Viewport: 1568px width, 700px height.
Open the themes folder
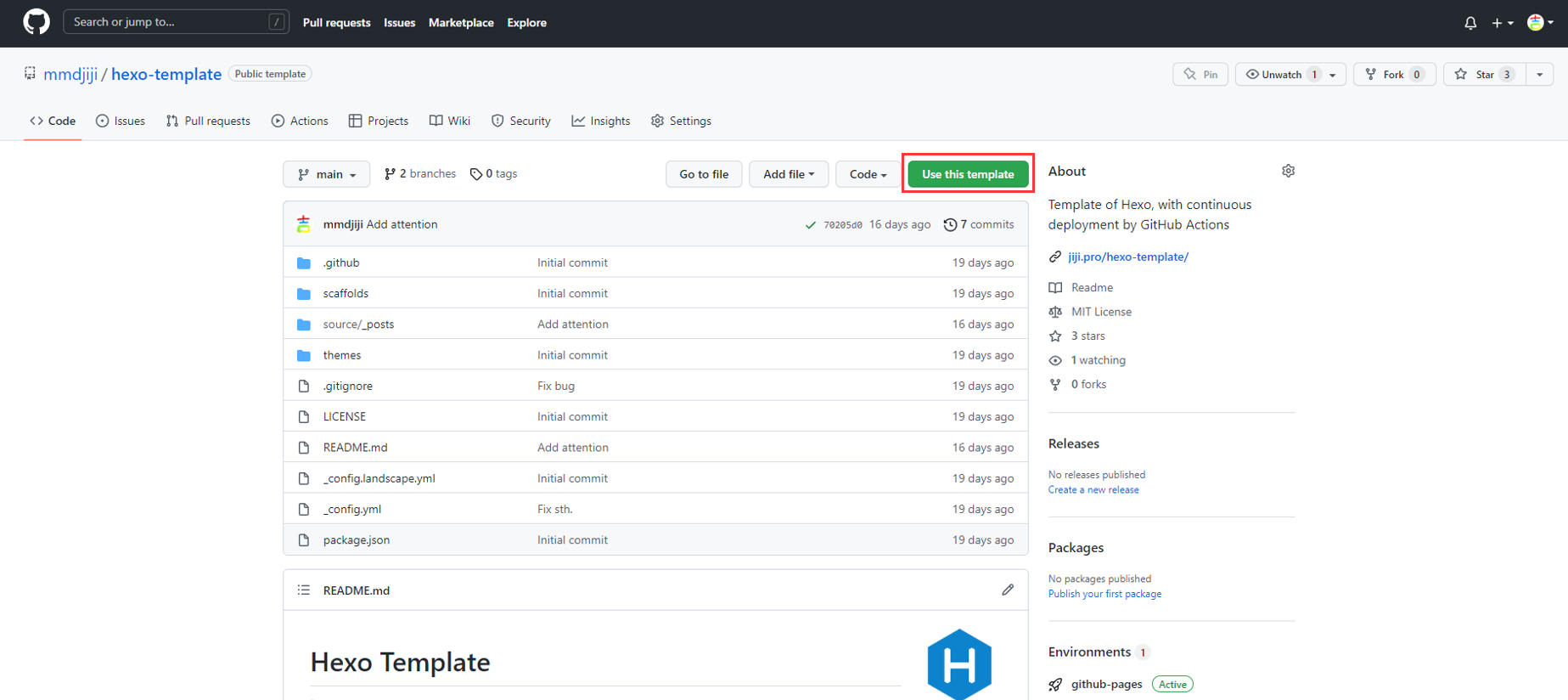[x=342, y=355]
